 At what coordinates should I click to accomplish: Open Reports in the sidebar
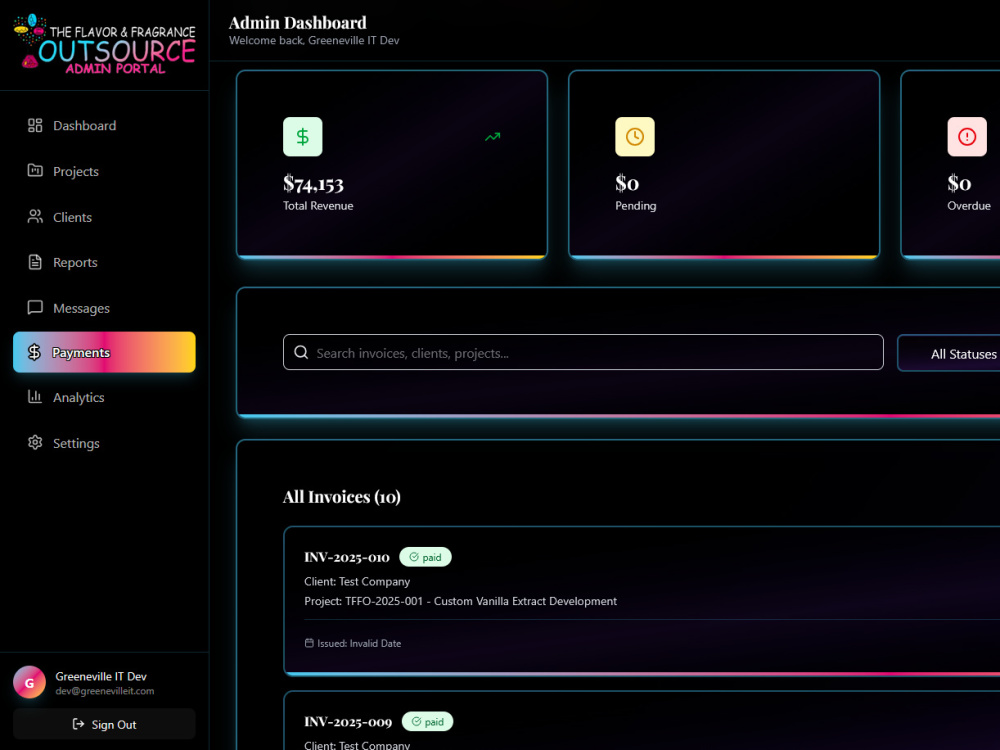tap(104, 262)
